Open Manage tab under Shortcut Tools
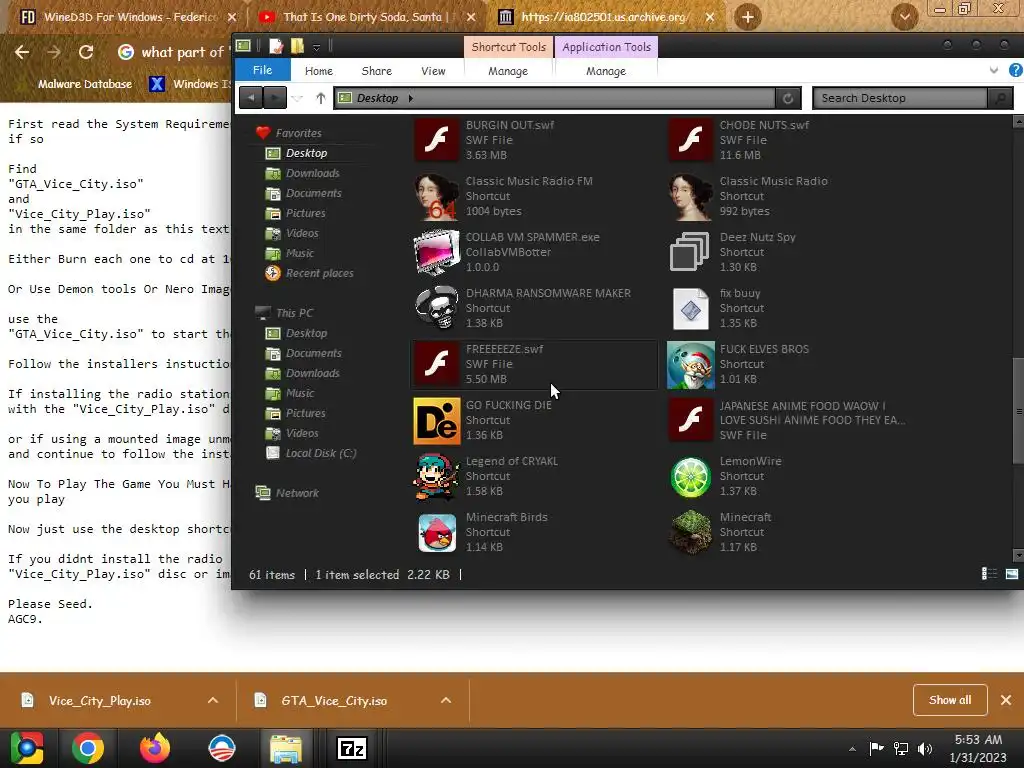 [508, 71]
